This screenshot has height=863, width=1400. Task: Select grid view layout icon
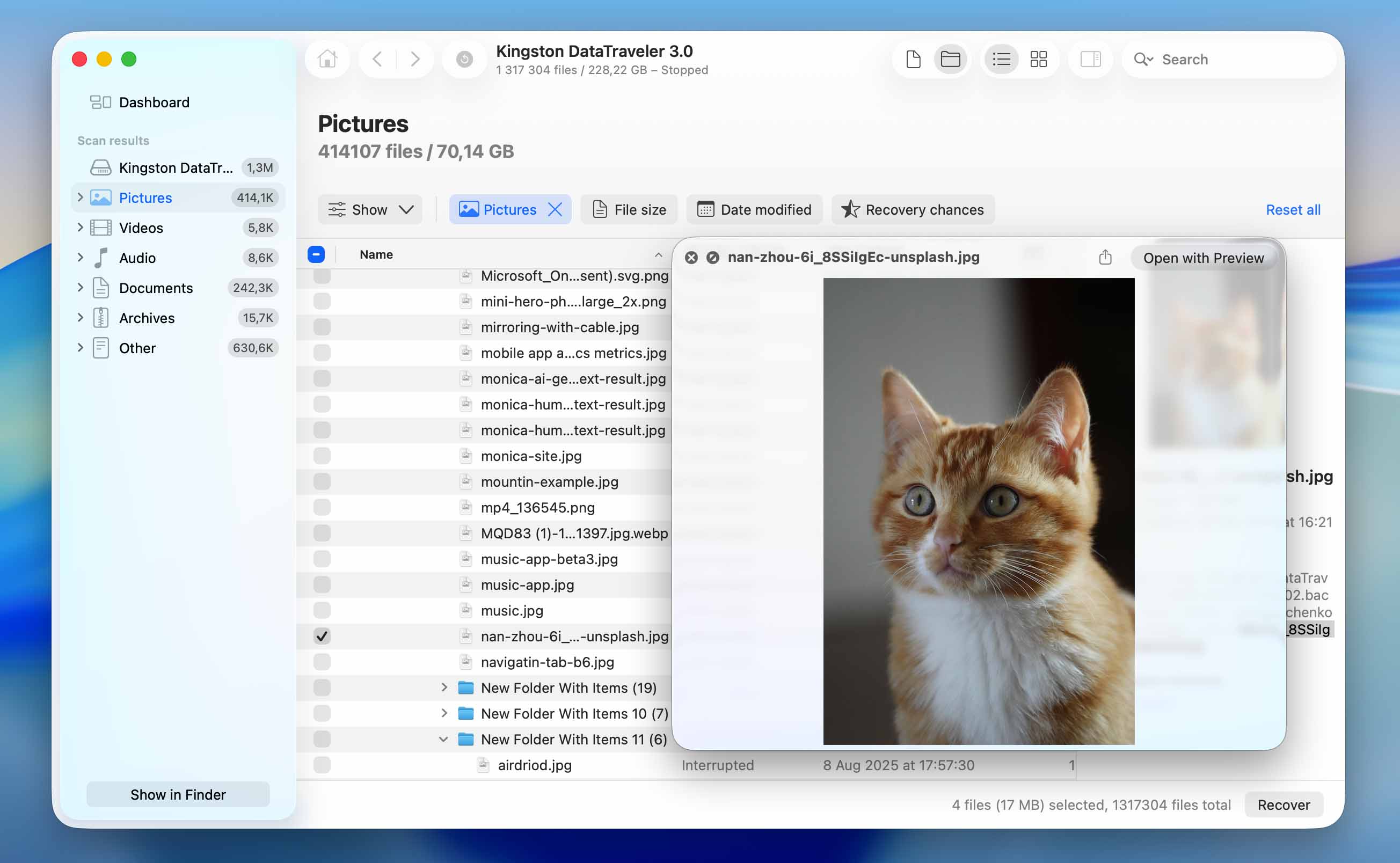[1038, 59]
